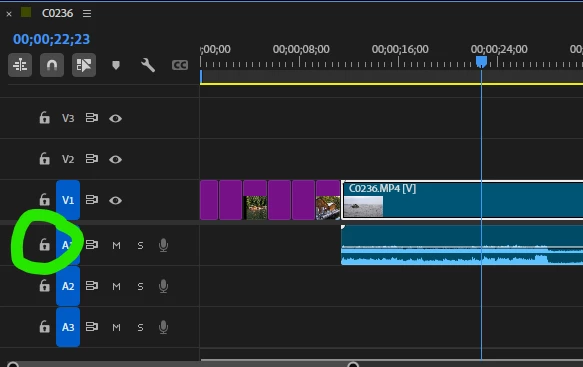
Task: Select the C0236.MP4 [V] video clip
Action: (x=462, y=200)
